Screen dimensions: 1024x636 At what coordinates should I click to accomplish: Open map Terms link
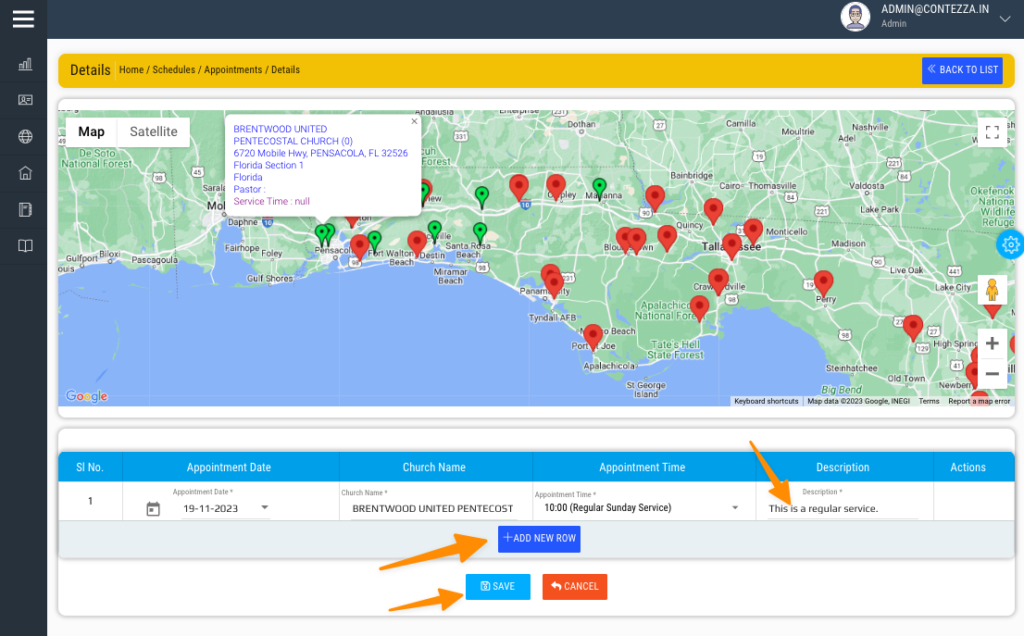pos(929,401)
